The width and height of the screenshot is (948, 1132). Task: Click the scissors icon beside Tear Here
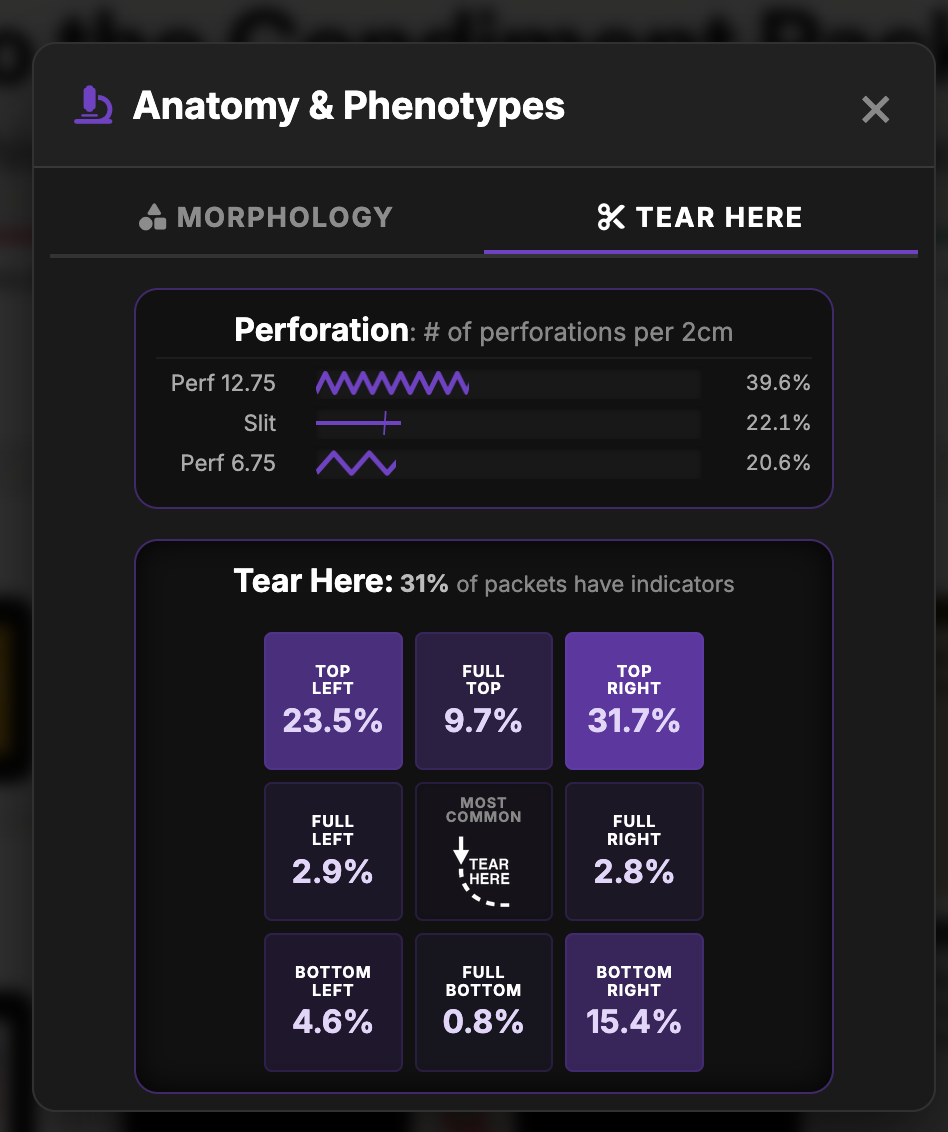(611, 217)
